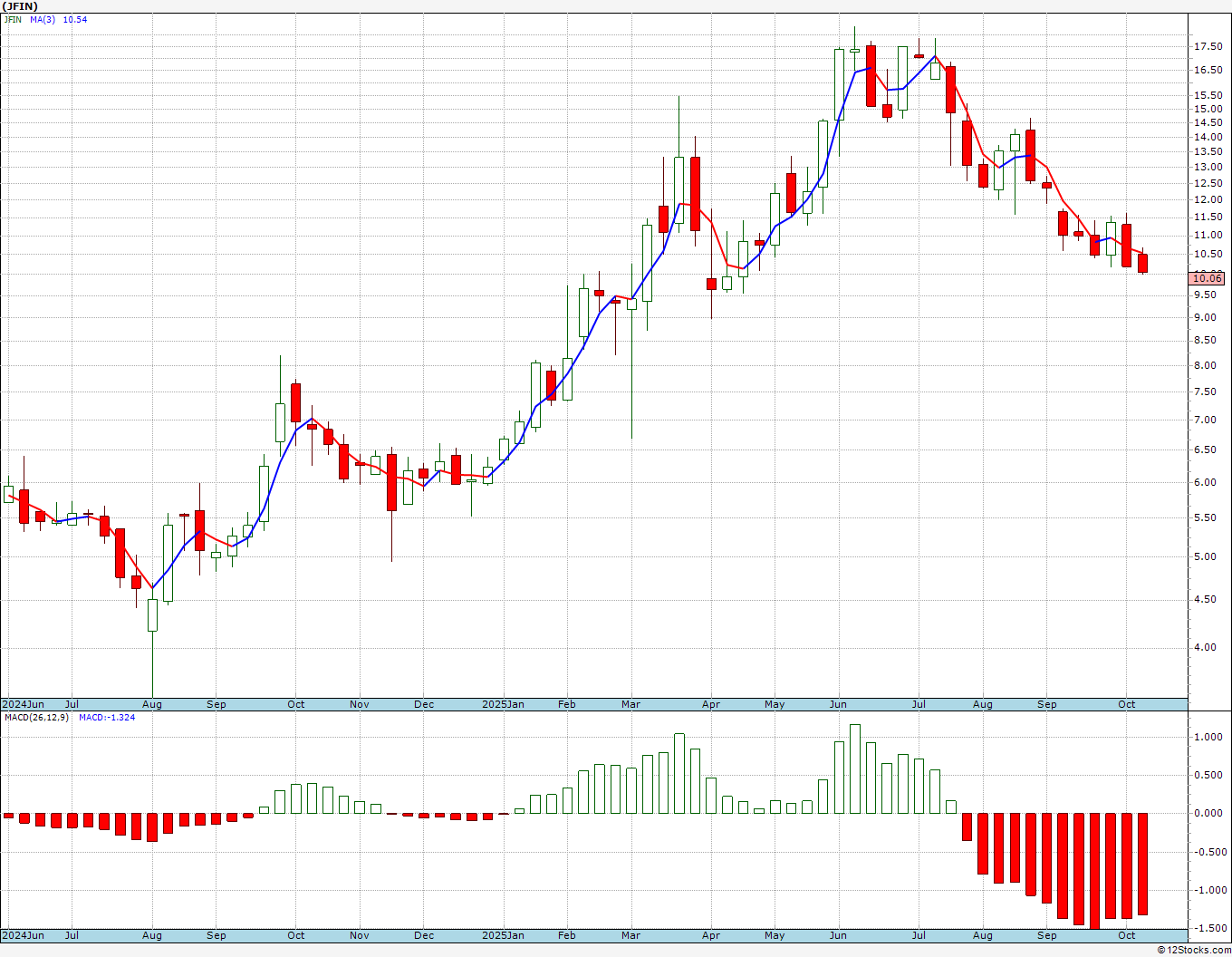Select the 14.00 price axis label
The image size is (1232, 957).
[x=1208, y=137]
